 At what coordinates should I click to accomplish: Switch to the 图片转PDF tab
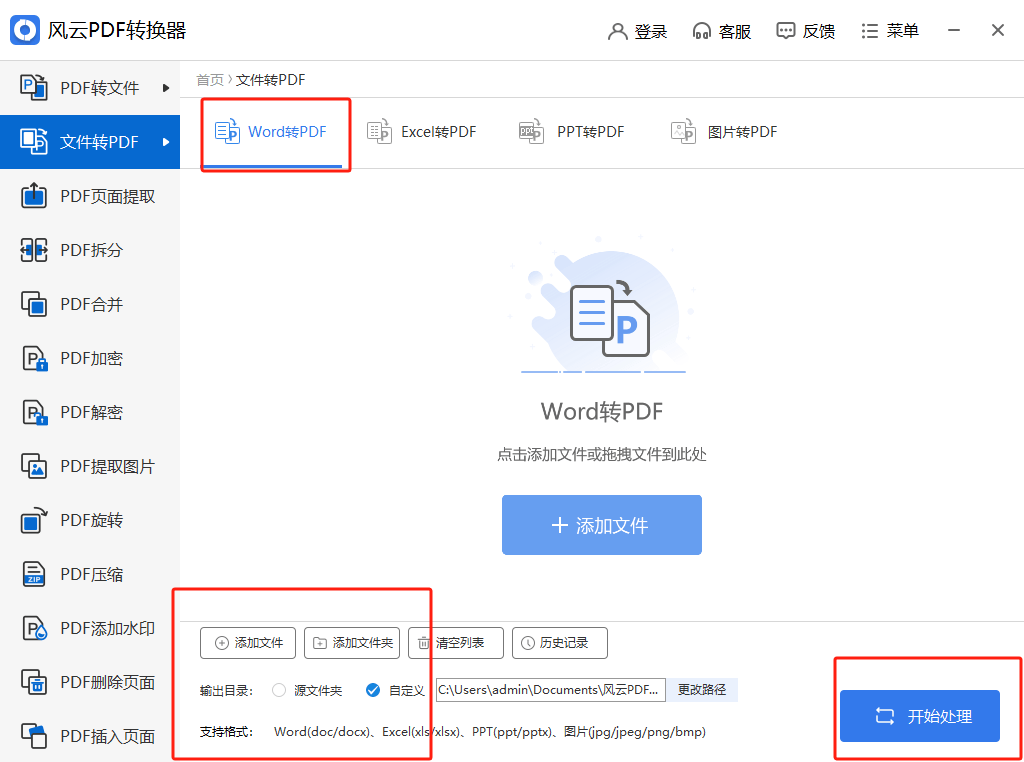[724, 132]
